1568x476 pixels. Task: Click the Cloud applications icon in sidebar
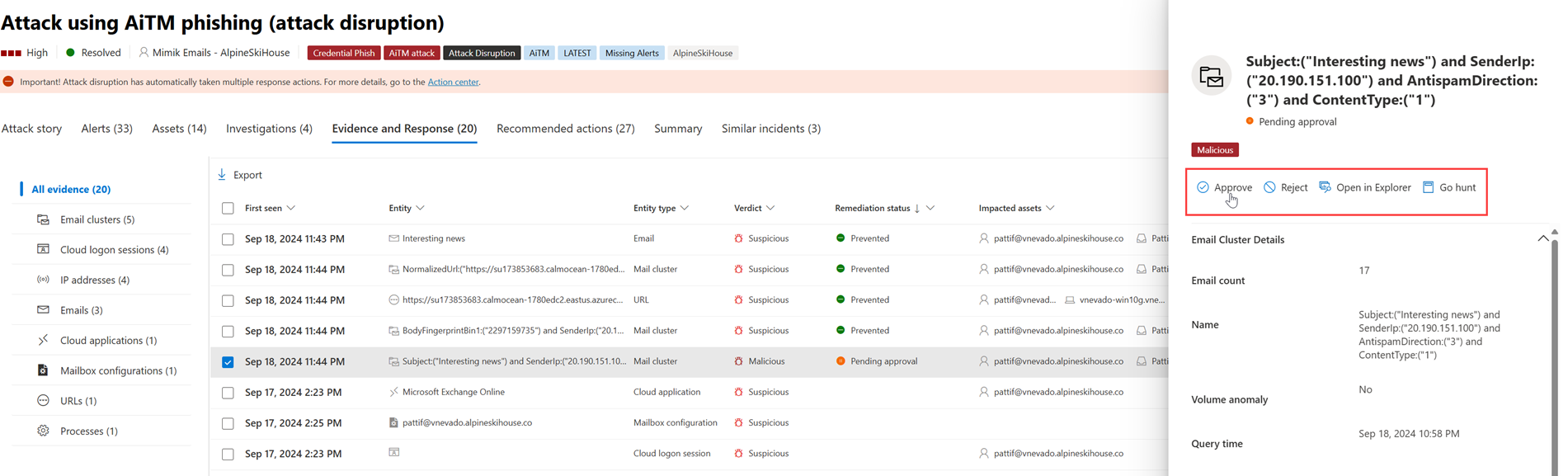pos(43,340)
